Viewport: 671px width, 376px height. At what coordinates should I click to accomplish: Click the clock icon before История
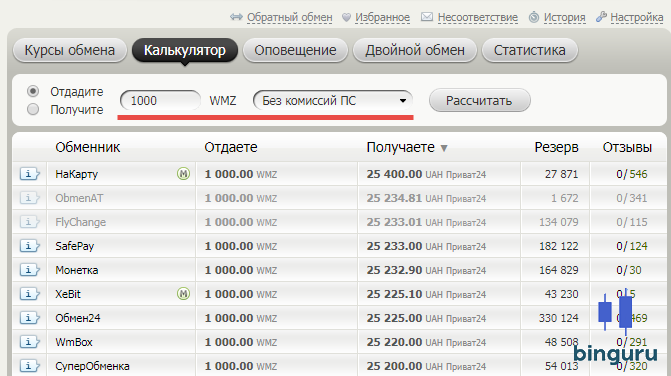point(534,17)
